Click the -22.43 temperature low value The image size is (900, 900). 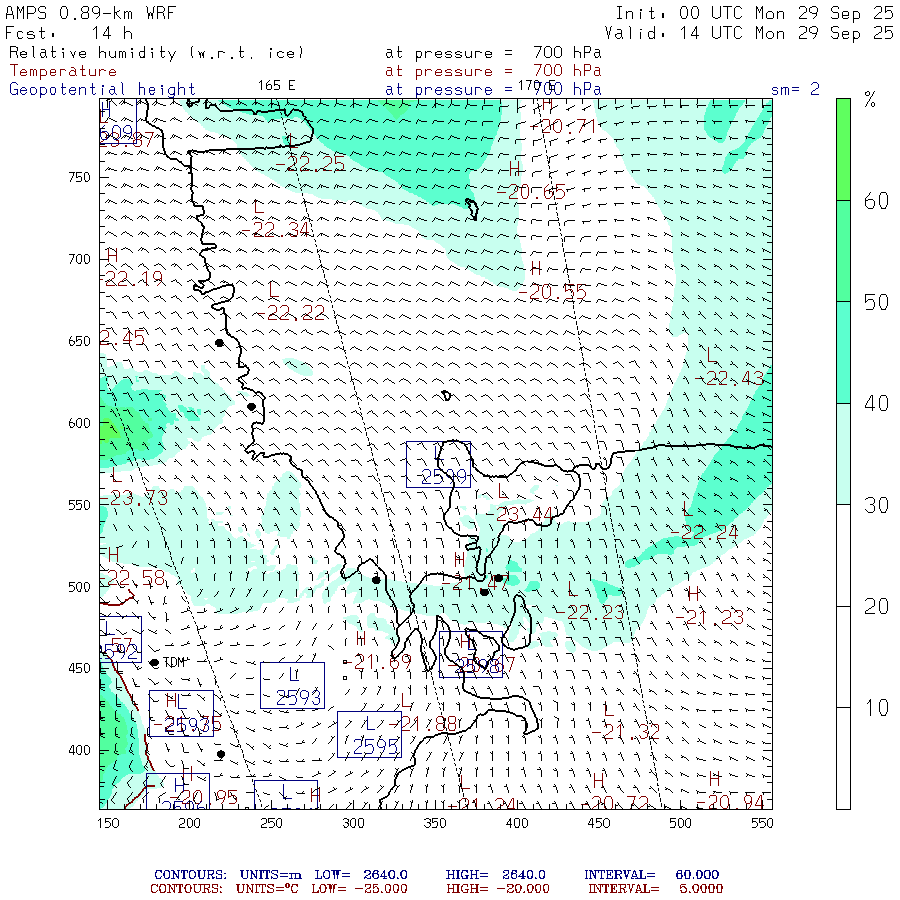(x=730, y=378)
